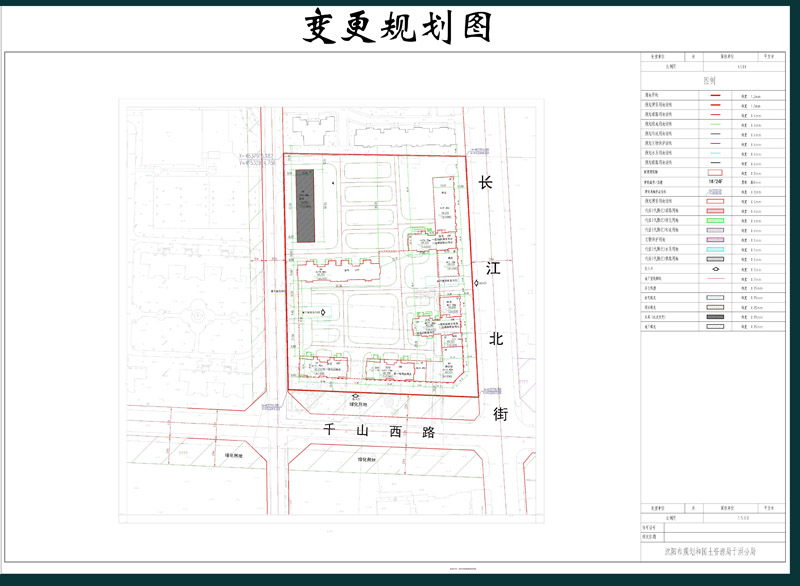Click the dark gray hatched building on map
The image size is (800, 586).
(x=306, y=205)
